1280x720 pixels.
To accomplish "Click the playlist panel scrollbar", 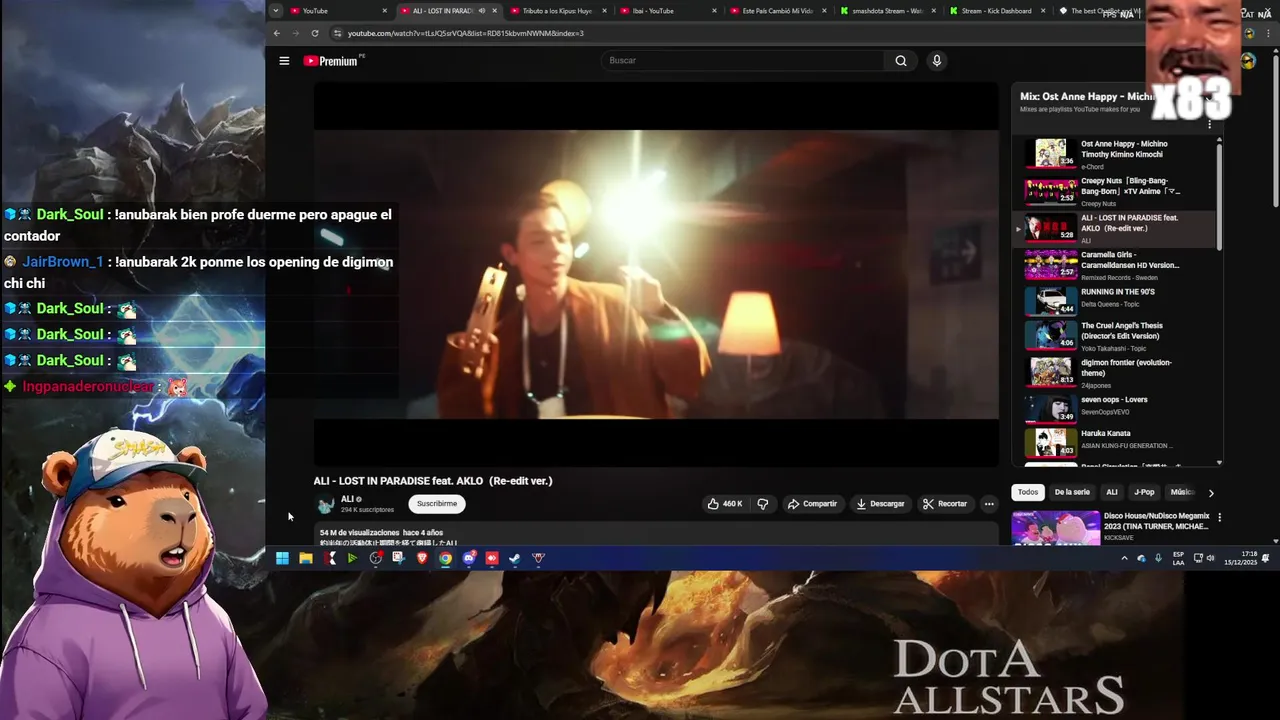I will point(1219,195).
